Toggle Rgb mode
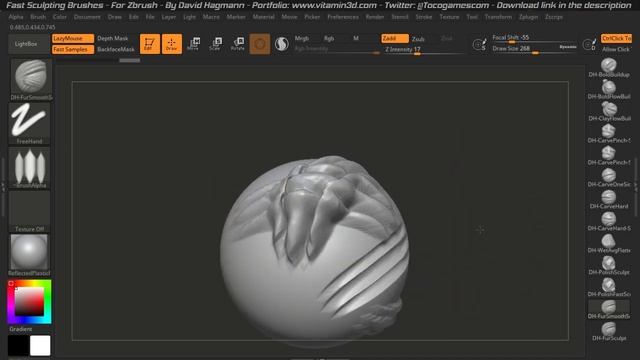 coord(329,38)
